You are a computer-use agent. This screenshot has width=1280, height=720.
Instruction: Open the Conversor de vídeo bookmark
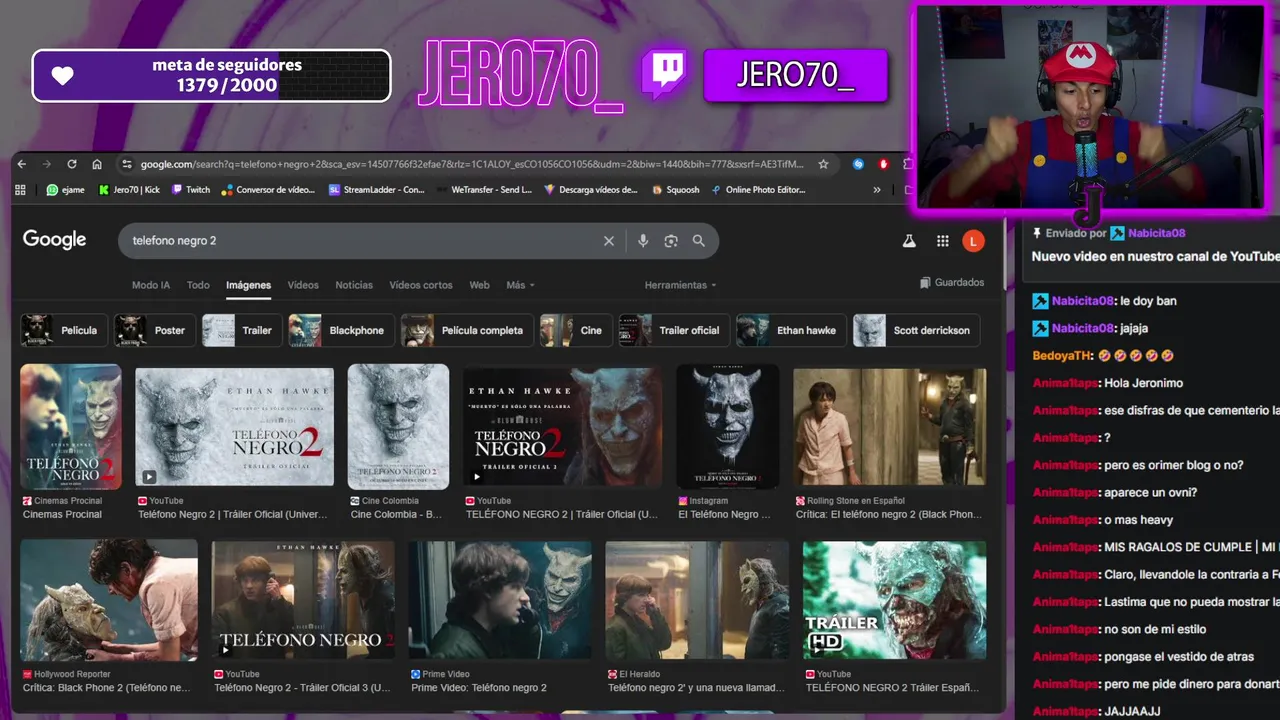pos(269,189)
